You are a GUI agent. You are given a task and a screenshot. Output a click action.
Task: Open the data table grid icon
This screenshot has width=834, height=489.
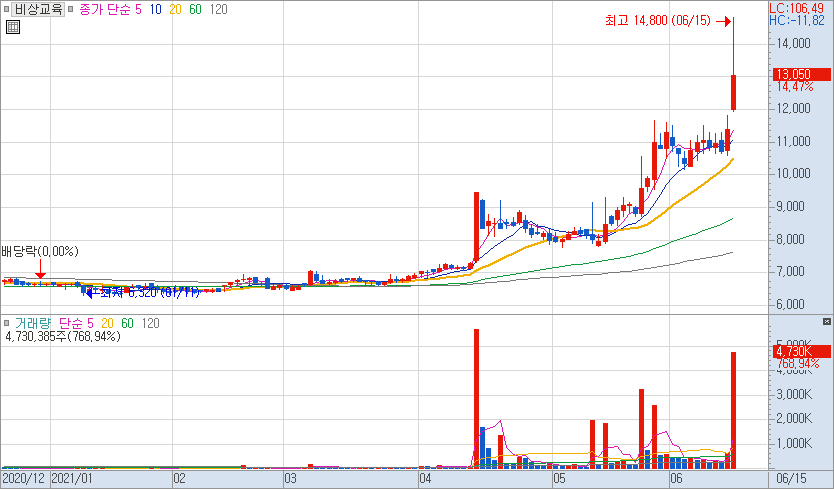click(x=13, y=27)
